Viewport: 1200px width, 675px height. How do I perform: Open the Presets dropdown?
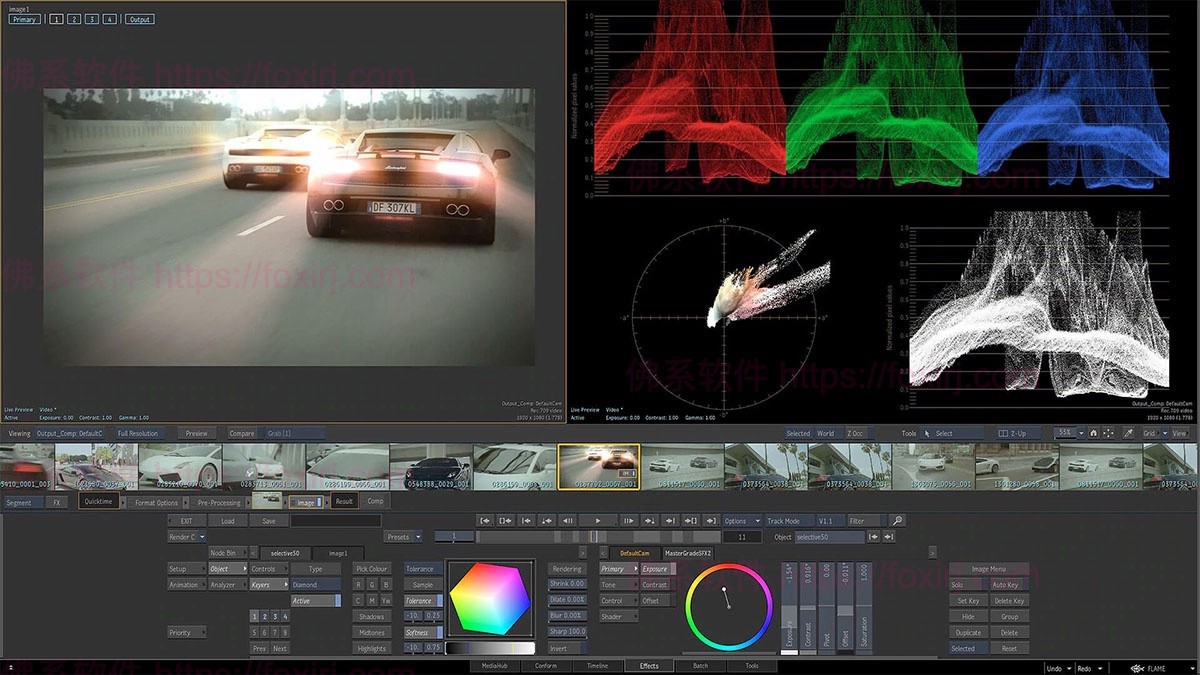[x=403, y=537]
